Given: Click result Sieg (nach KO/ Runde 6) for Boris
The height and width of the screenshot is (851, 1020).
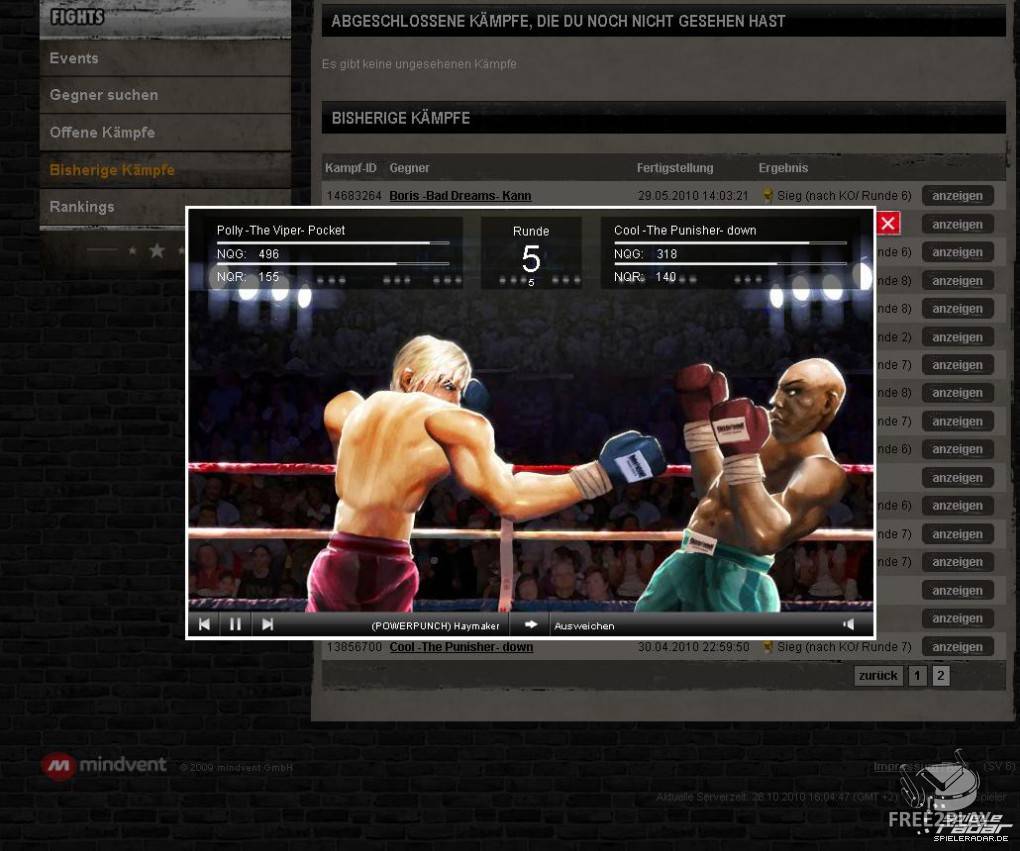Looking at the screenshot, I should tap(844, 195).
